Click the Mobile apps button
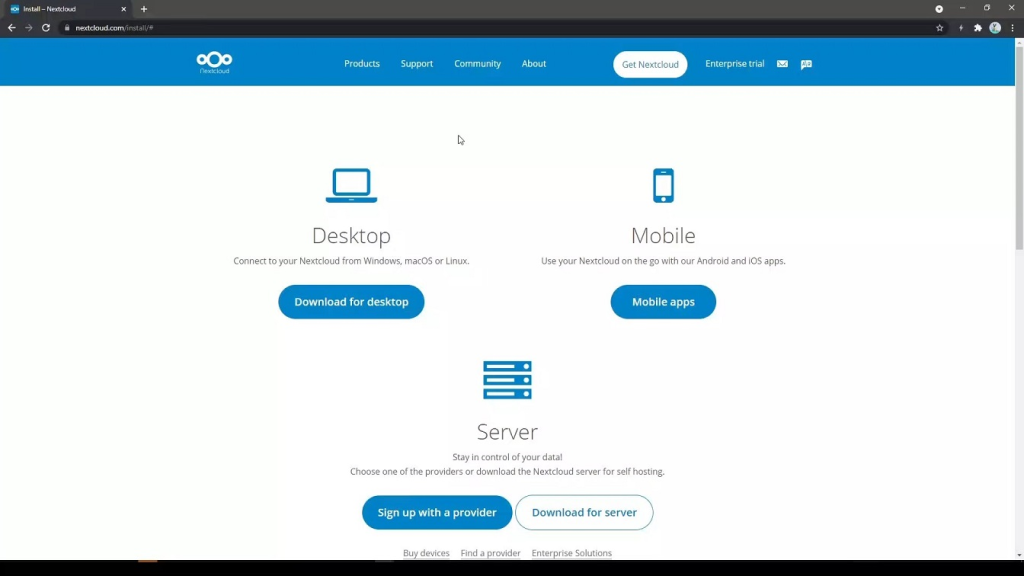 coord(663,302)
